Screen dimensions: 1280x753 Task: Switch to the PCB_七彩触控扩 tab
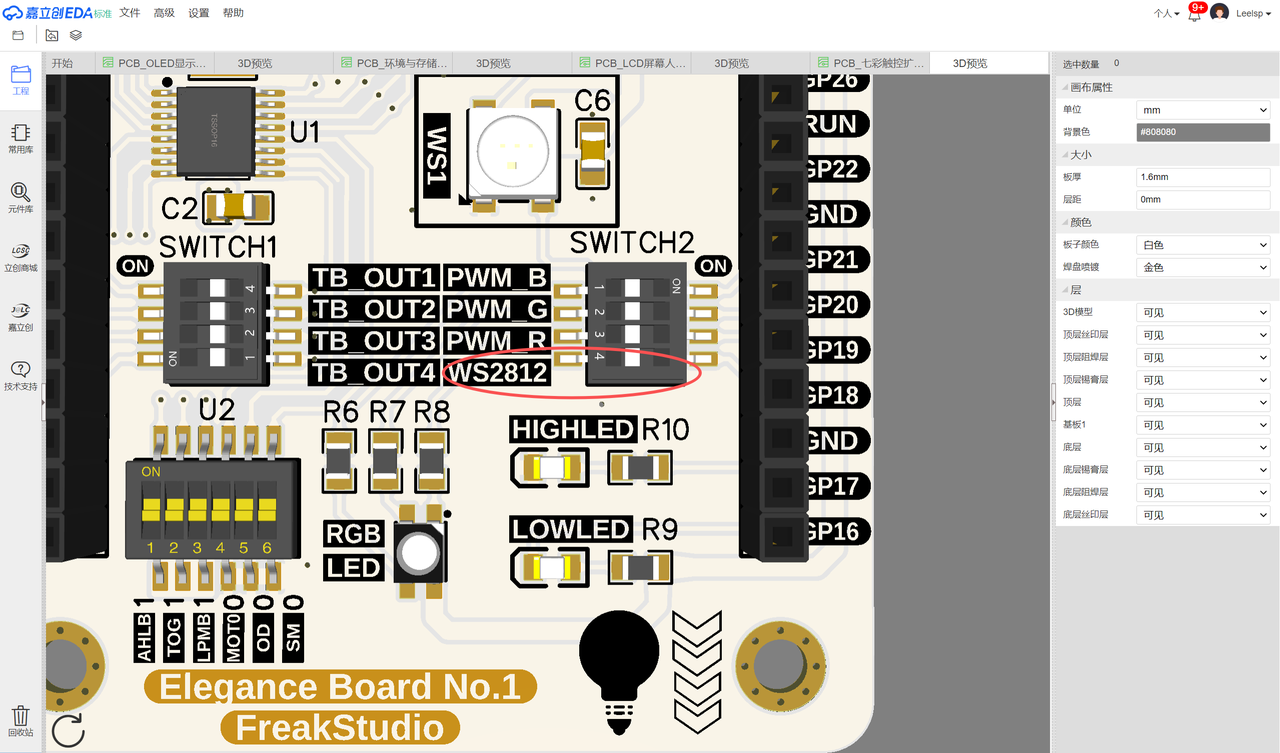tap(869, 63)
